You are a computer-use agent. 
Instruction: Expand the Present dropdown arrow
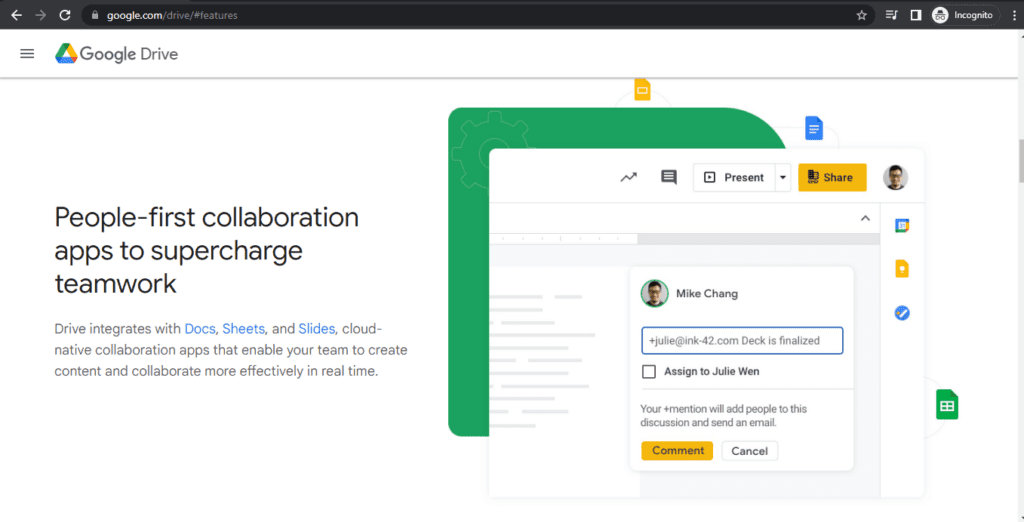click(x=783, y=177)
